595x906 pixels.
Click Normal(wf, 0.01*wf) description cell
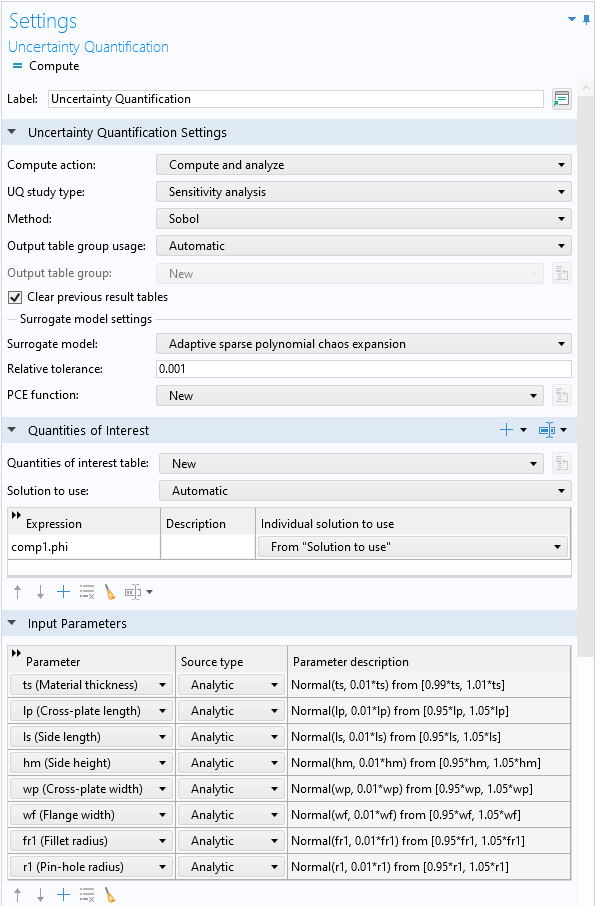tap(429, 815)
